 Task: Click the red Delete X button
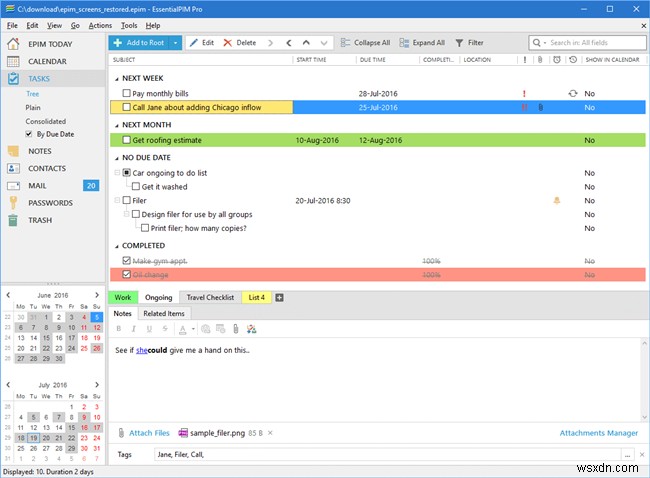240,43
